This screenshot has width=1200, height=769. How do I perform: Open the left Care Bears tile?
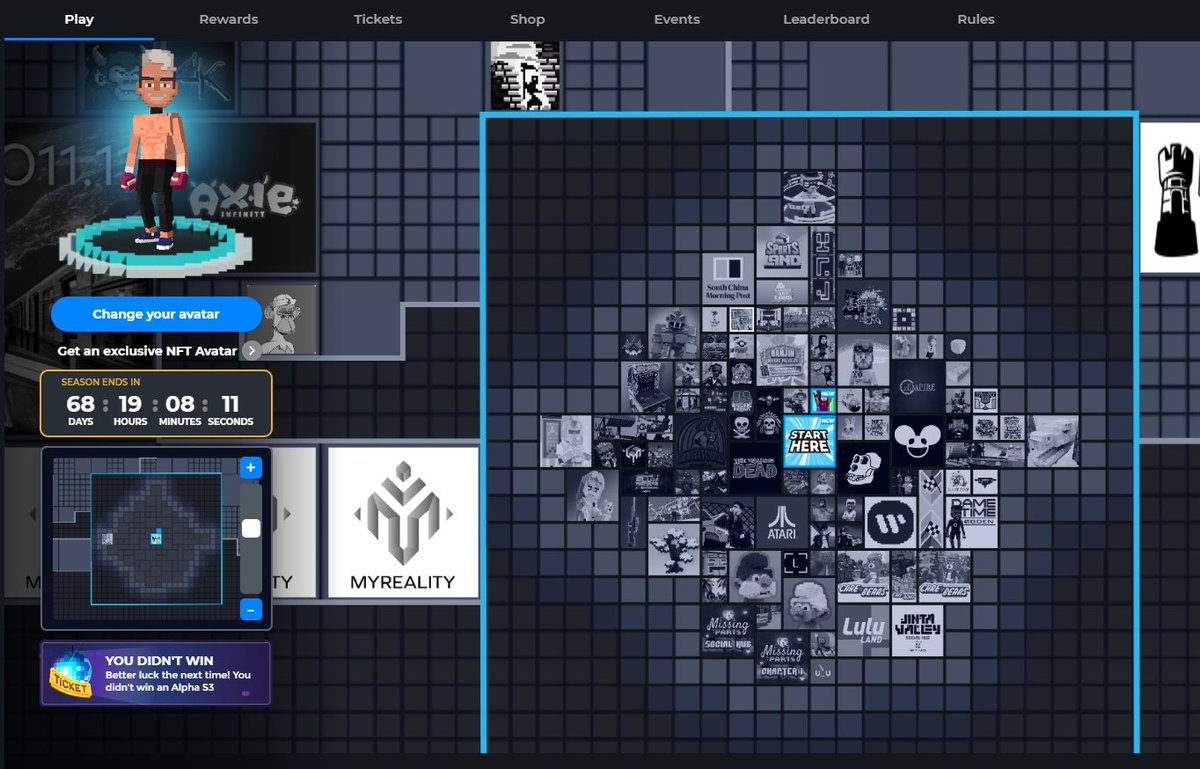863,575
